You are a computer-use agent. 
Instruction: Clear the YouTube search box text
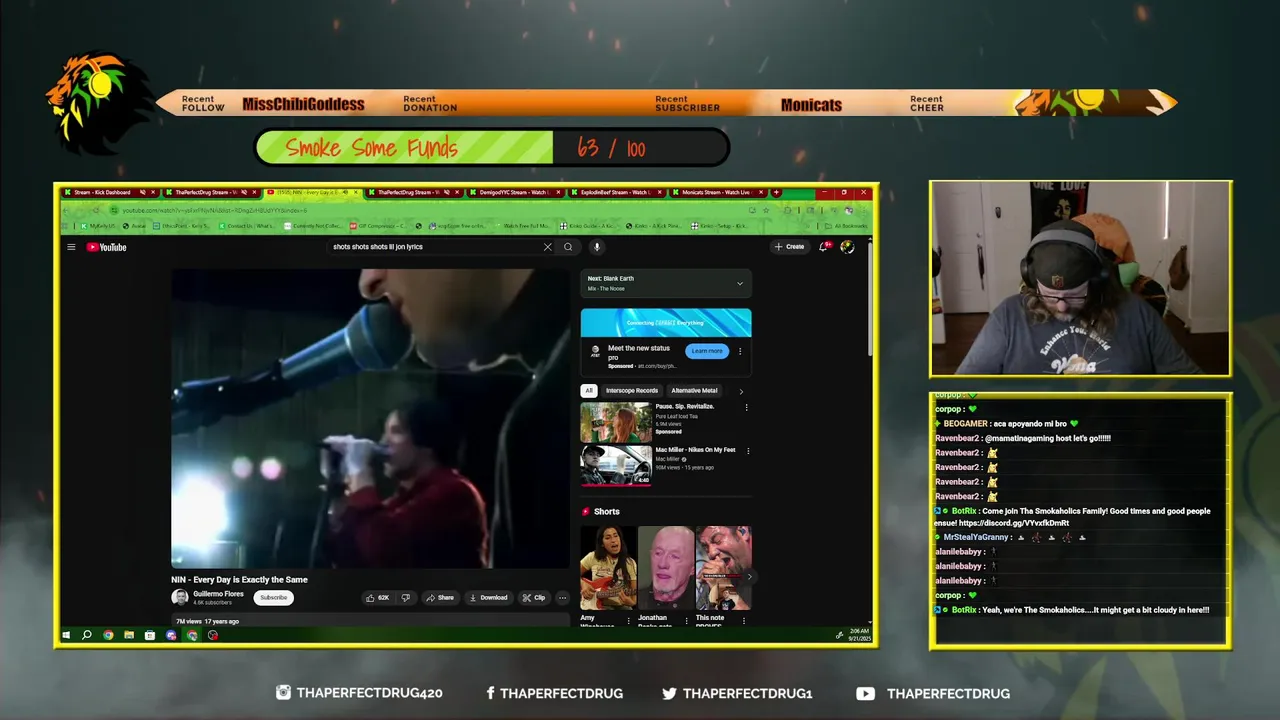coord(547,247)
